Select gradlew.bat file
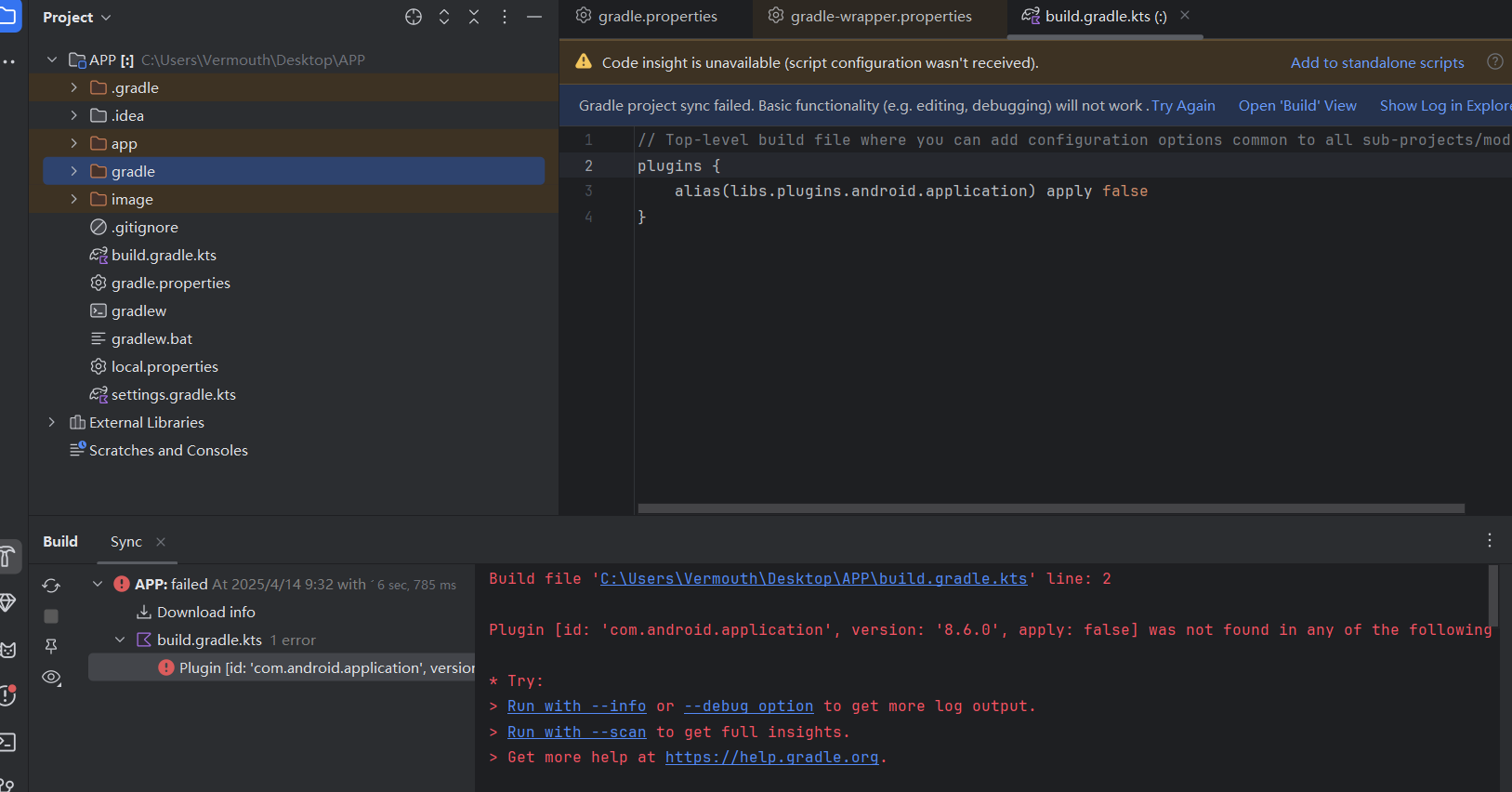 [141, 338]
